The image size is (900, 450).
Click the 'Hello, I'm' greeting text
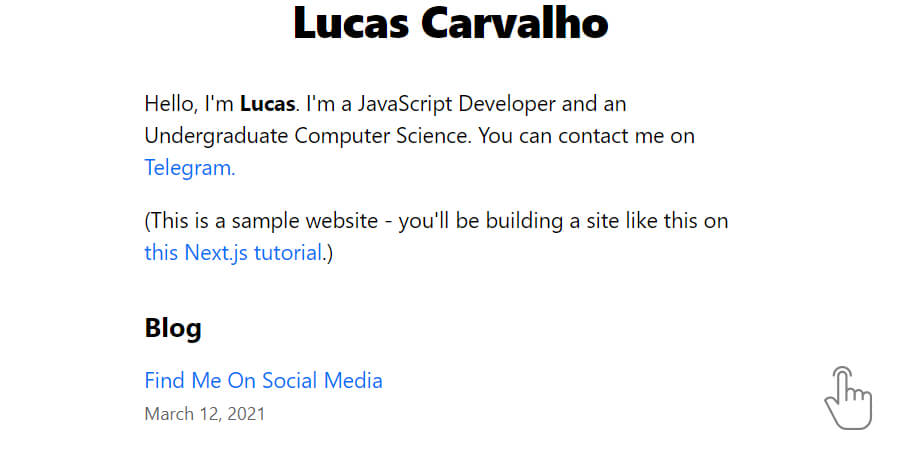tap(189, 105)
